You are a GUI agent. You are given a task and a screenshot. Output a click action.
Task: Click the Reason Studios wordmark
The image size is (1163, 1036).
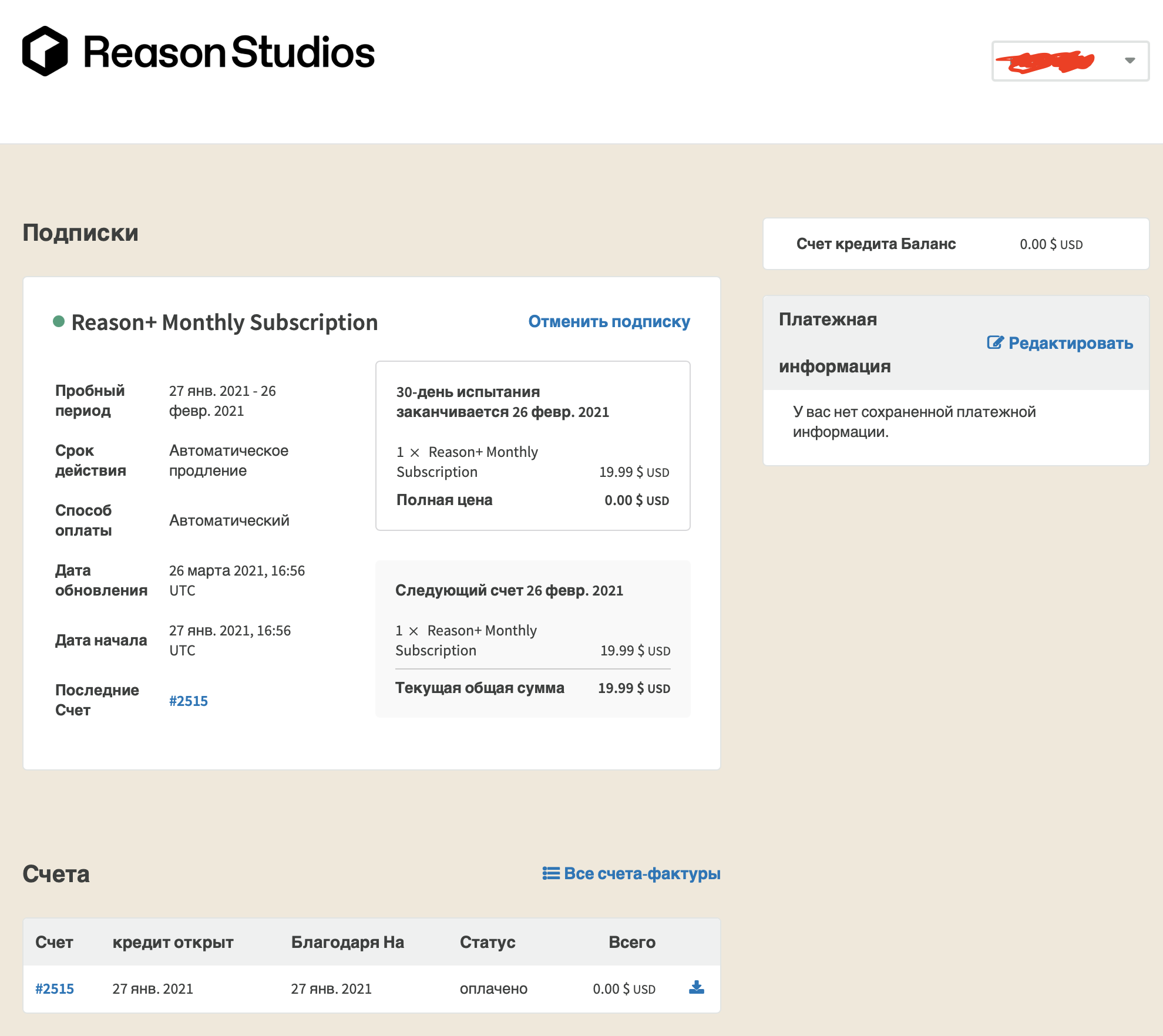[x=229, y=52]
